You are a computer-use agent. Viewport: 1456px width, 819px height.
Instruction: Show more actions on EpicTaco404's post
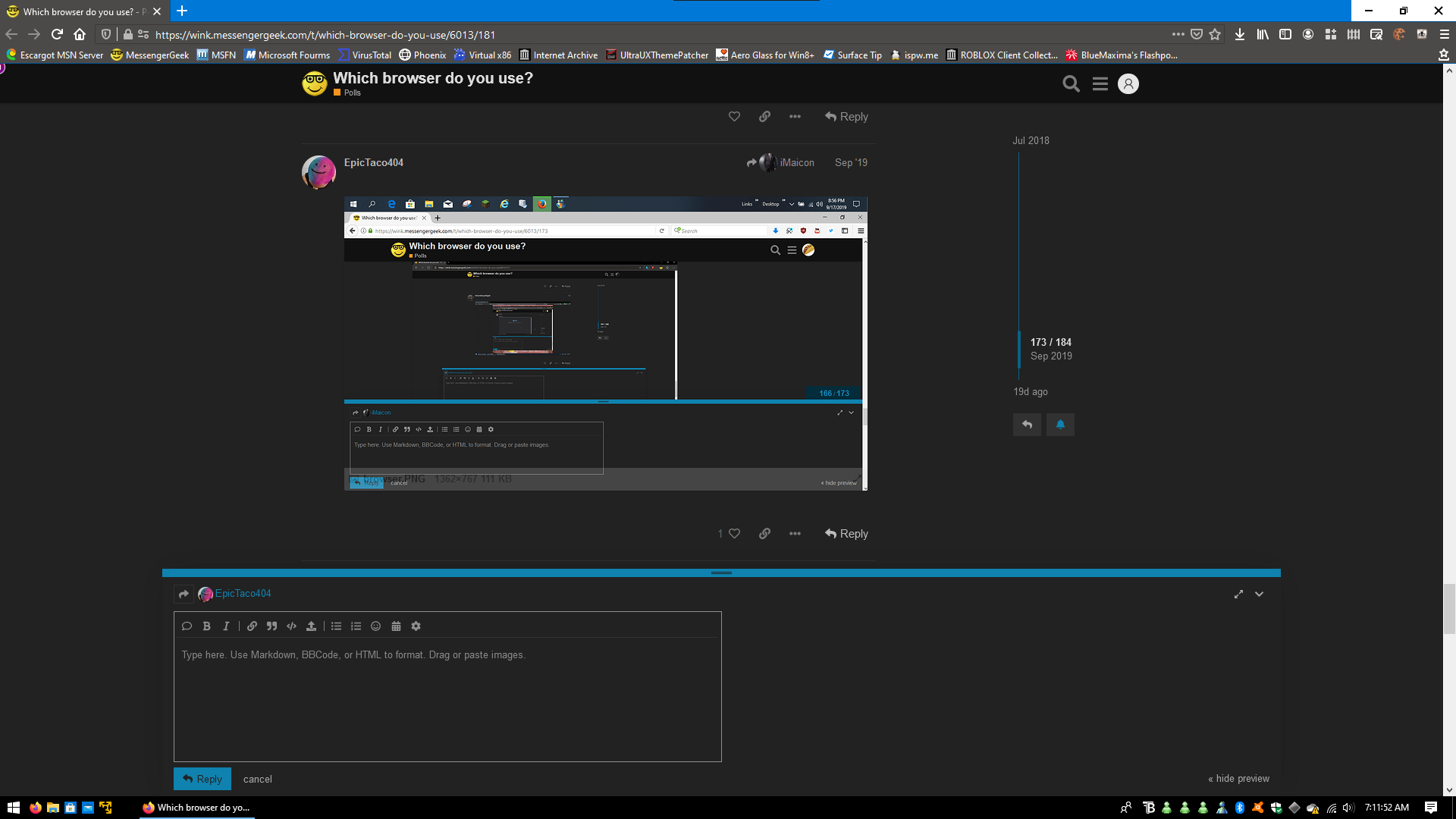coord(795,534)
